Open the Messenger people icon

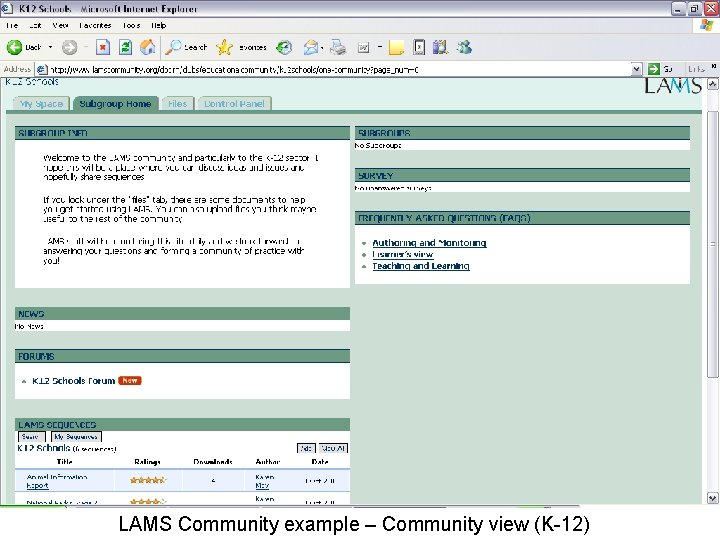click(x=464, y=47)
